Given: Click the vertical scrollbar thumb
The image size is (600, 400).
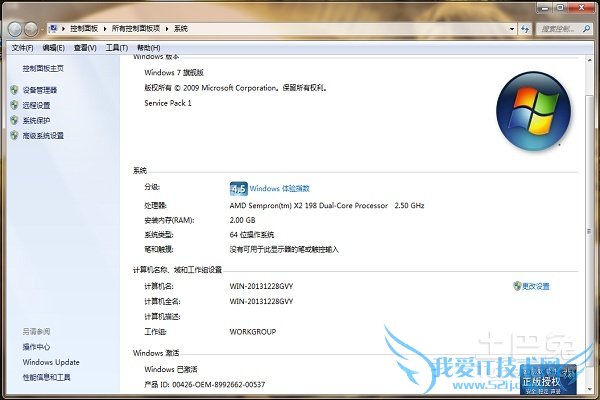Looking at the screenshot, I should click(589, 232).
